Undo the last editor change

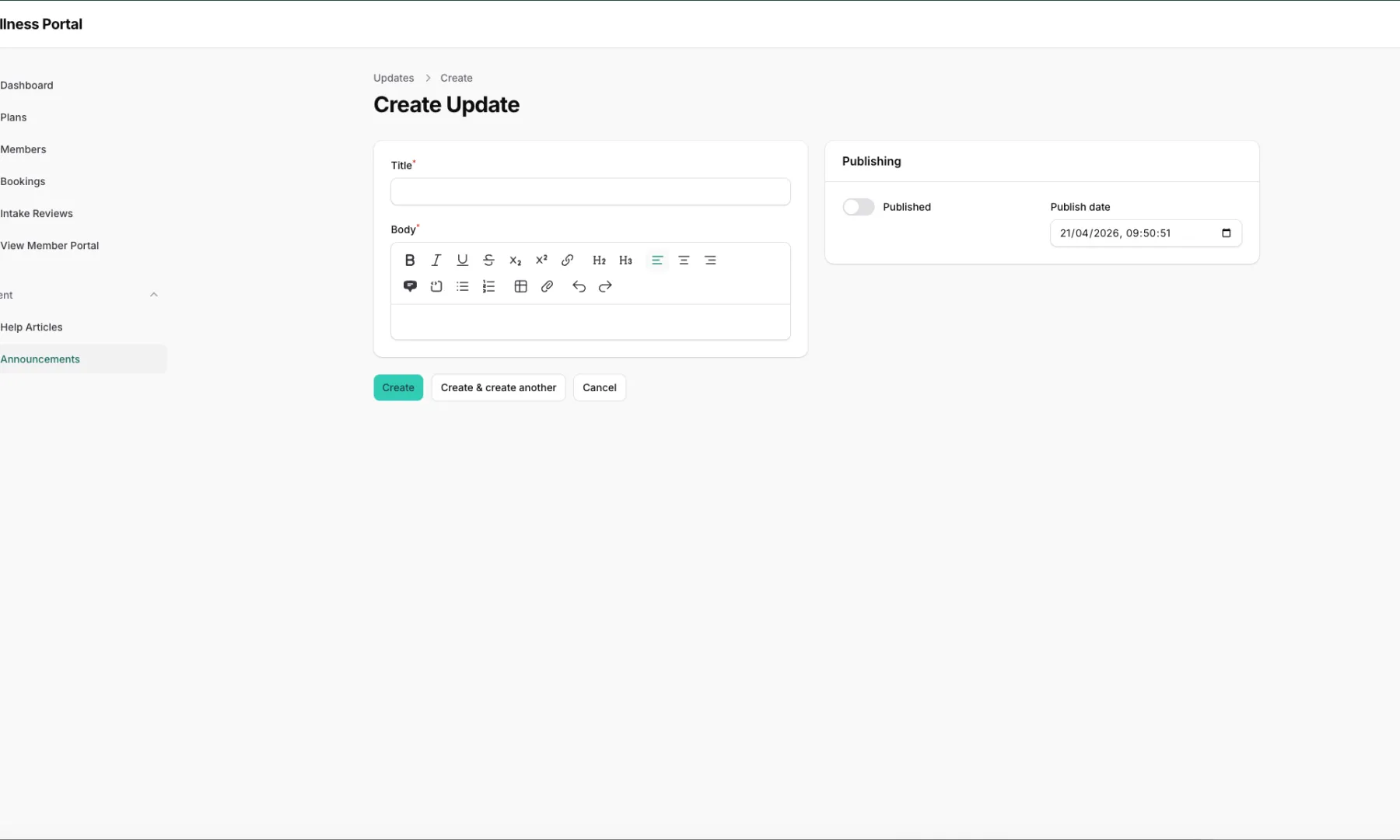pyautogui.click(x=579, y=286)
